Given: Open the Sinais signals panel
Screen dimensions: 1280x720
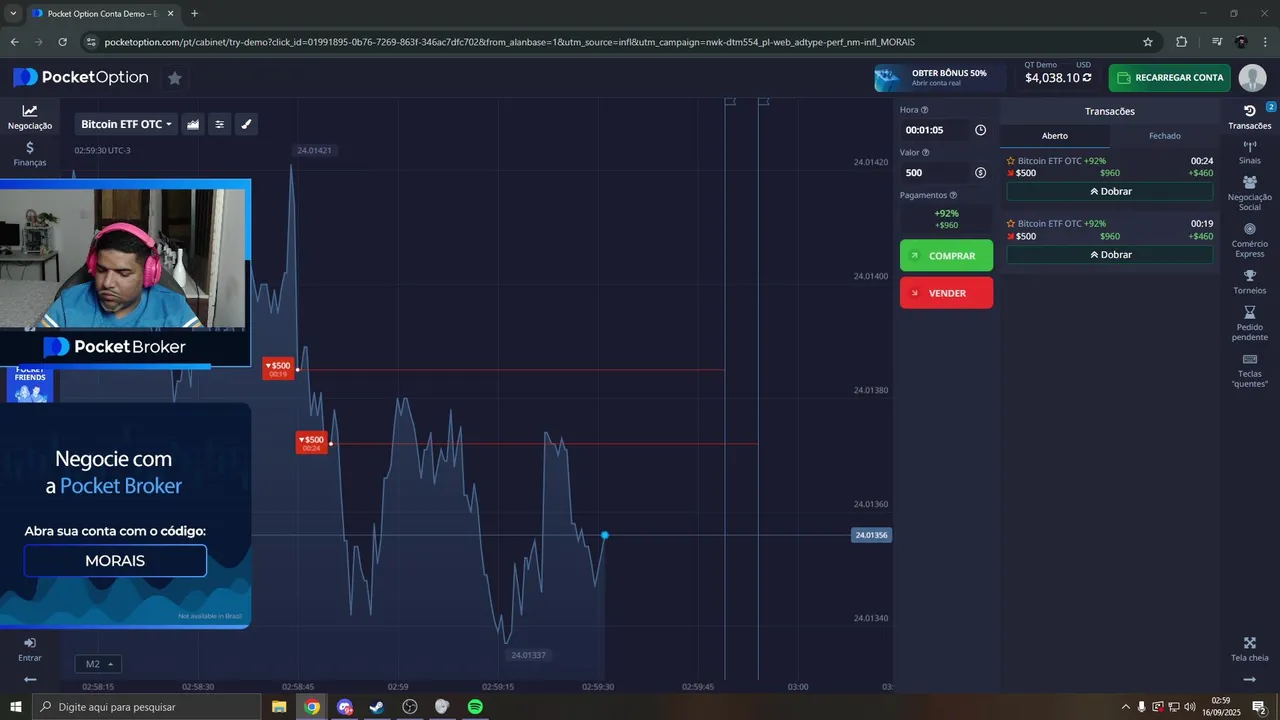Looking at the screenshot, I should pyautogui.click(x=1250, y=152).
